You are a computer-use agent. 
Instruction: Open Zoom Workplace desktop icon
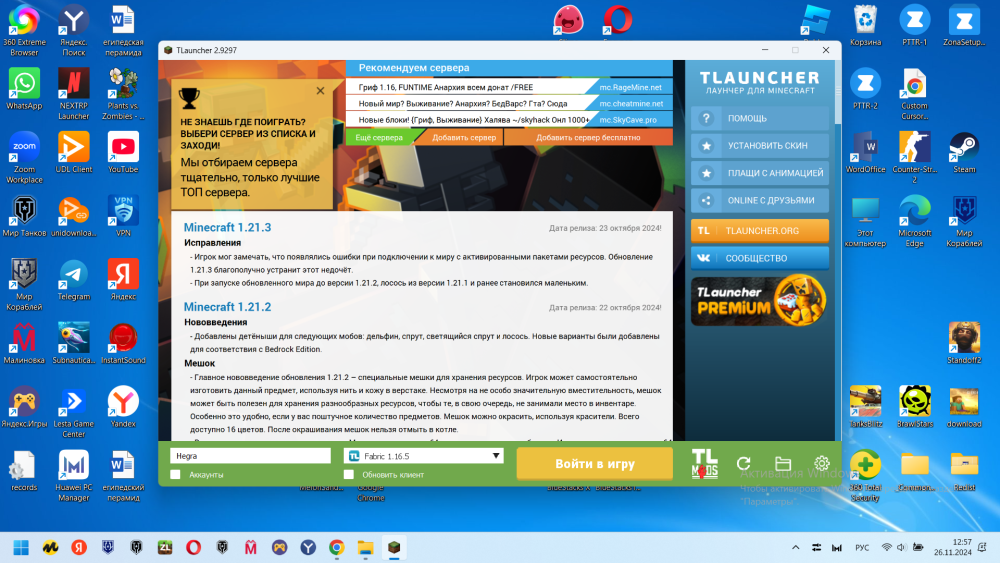[x=24, y=157]
